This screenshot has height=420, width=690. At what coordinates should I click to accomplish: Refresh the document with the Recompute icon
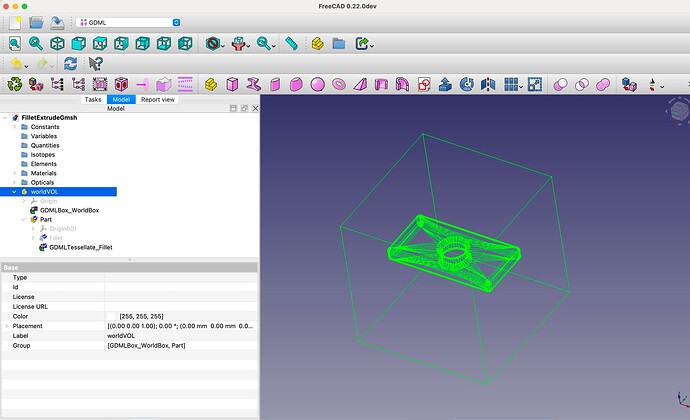coord(70,64)
